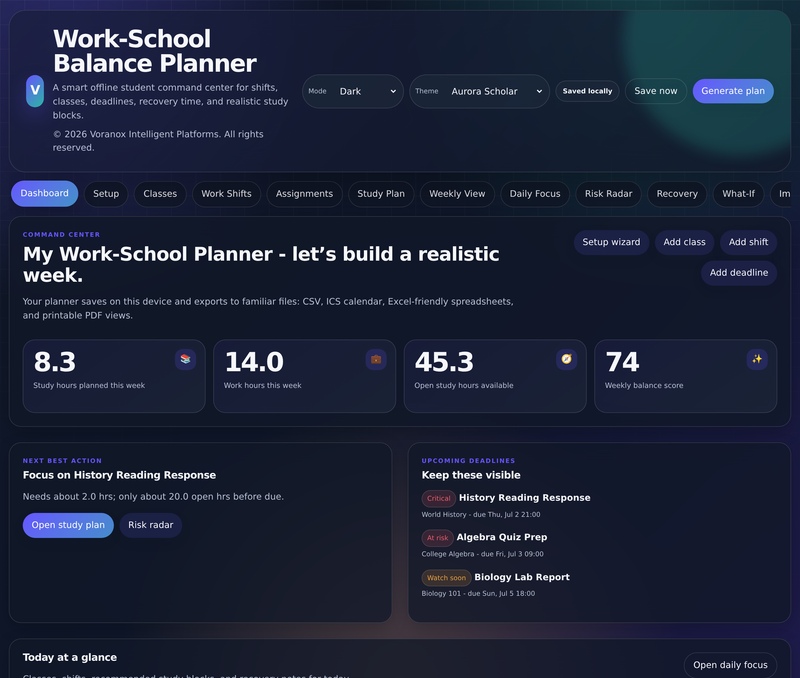Switch to the Study Plan tab
Image resolution: width=800 pixels, height=678 pixels.
tap(381, 194)
